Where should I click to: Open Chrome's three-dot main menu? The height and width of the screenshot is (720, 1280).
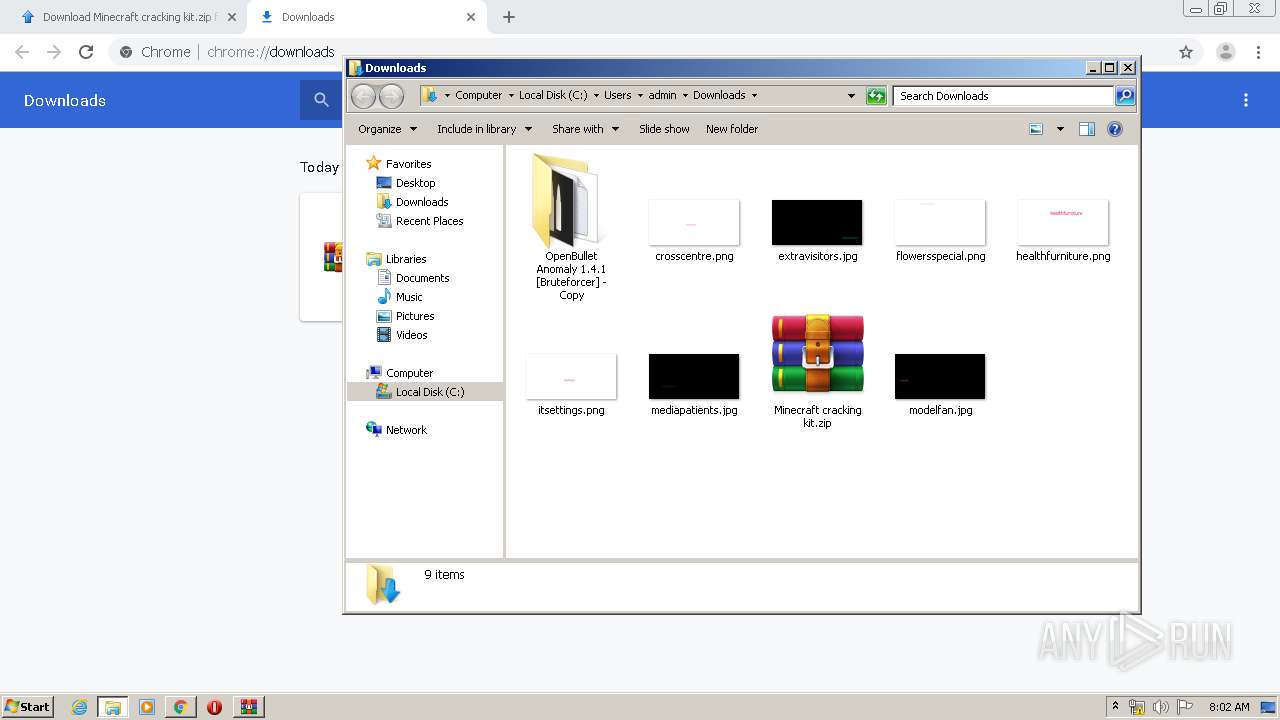point(1259,52)
